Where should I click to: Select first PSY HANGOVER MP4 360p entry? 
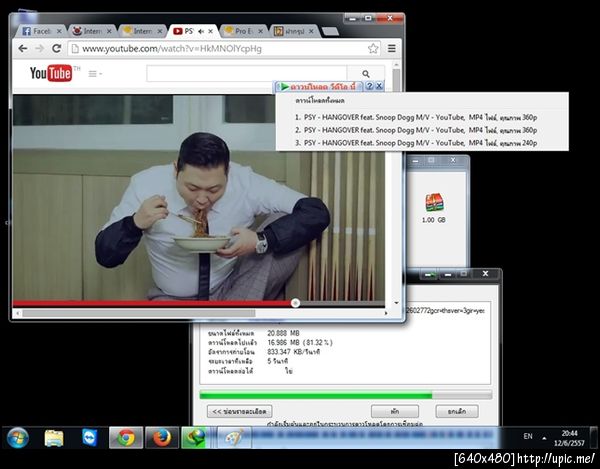(416, 117)
